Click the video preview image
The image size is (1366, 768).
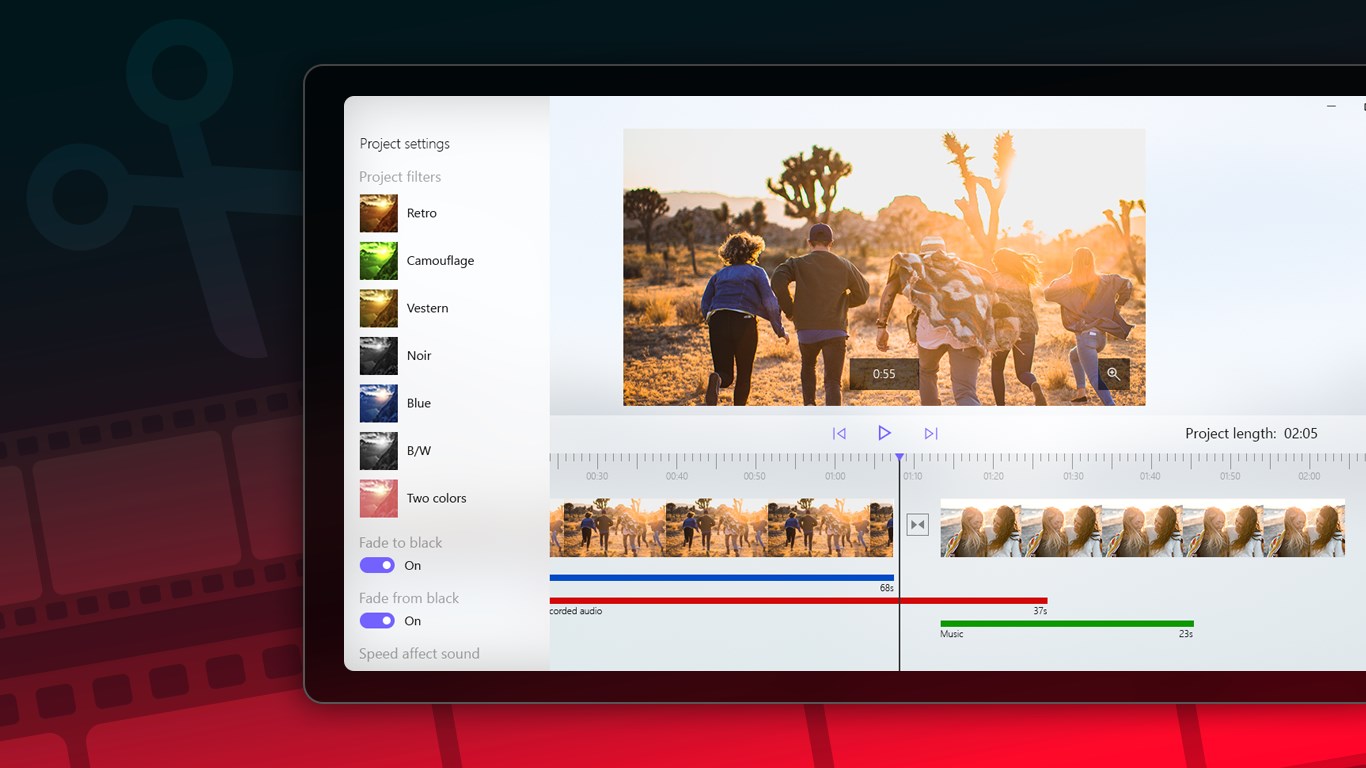tap(884, 267)
